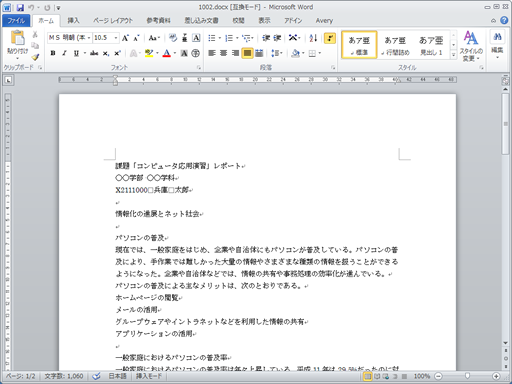512x384 pixels.
Task: Click the red font color button
Action: click(167, 53)
